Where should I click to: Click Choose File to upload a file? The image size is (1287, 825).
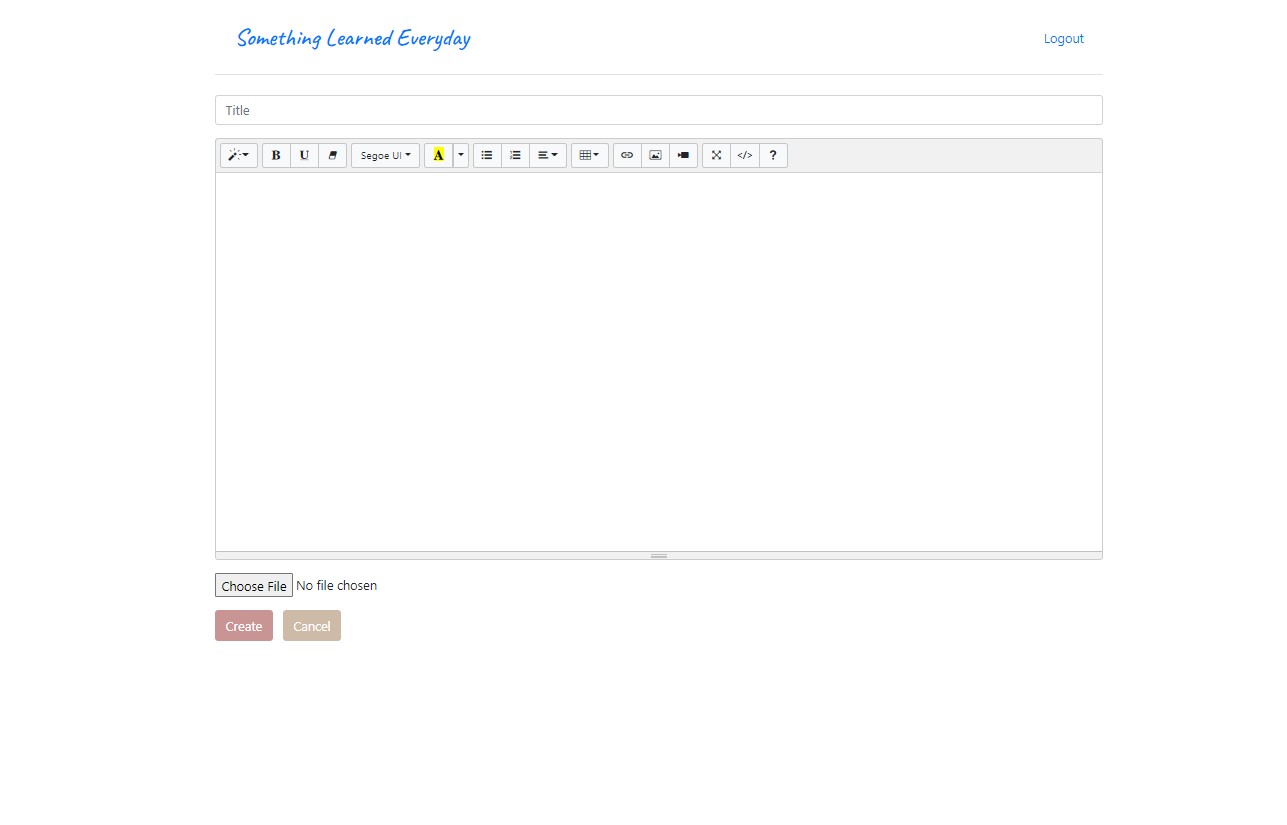point(253,585)
